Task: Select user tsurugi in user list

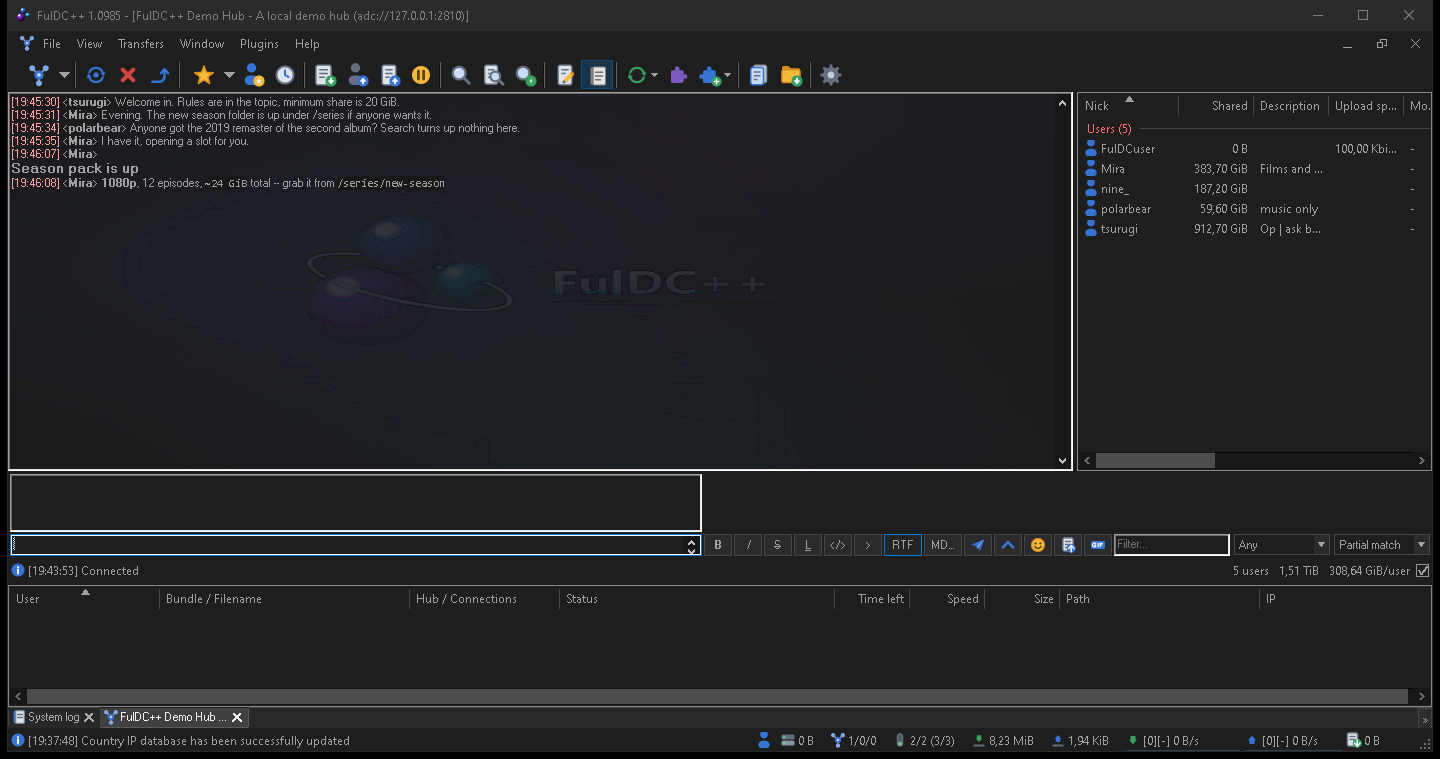Action: coord(1255,229)
